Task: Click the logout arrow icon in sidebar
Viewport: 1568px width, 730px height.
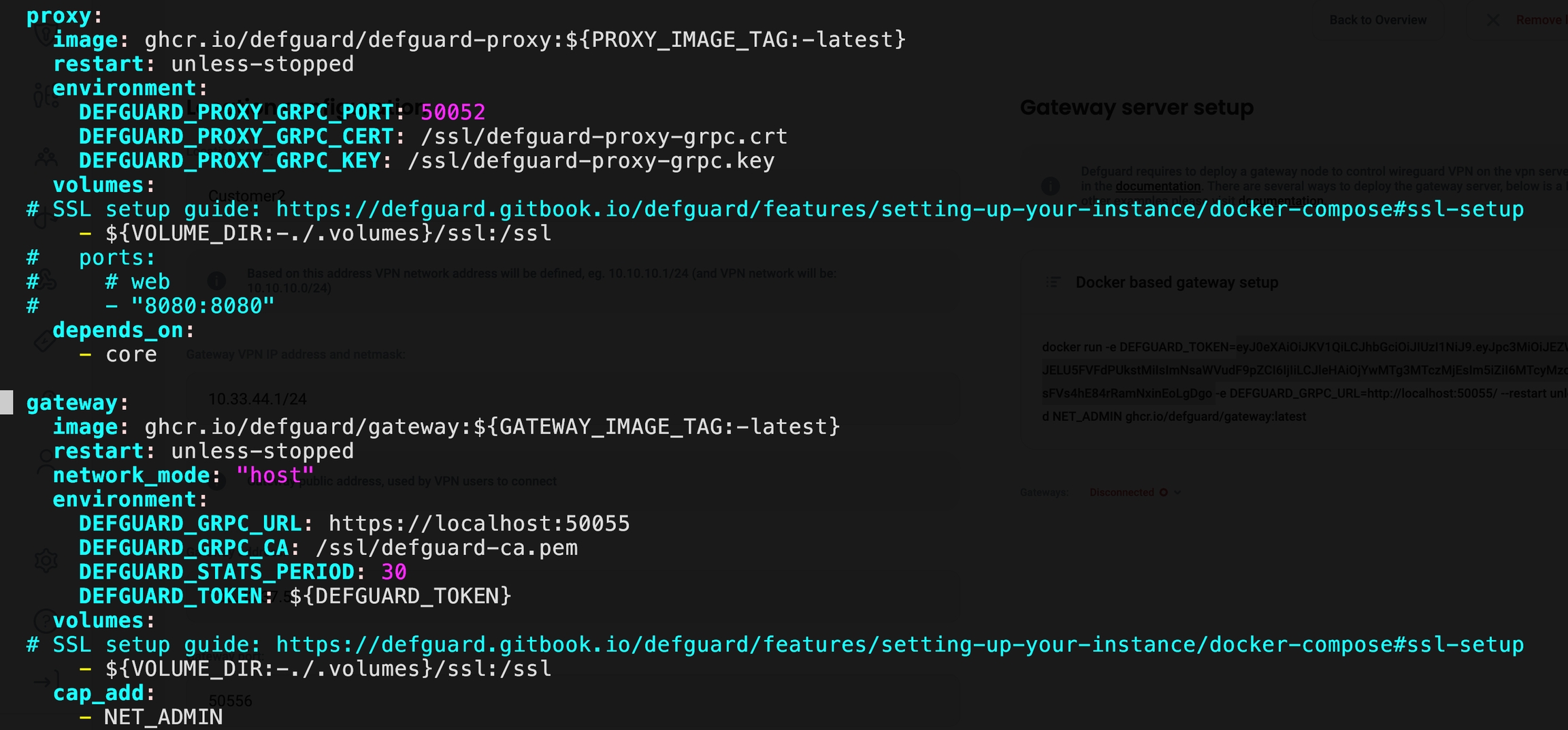Action: tap(42, 682)
